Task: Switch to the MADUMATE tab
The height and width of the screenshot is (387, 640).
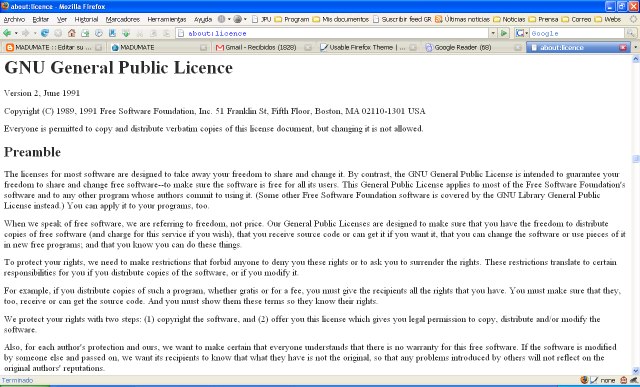Action: pyautogui.click(x=158, y=48)
